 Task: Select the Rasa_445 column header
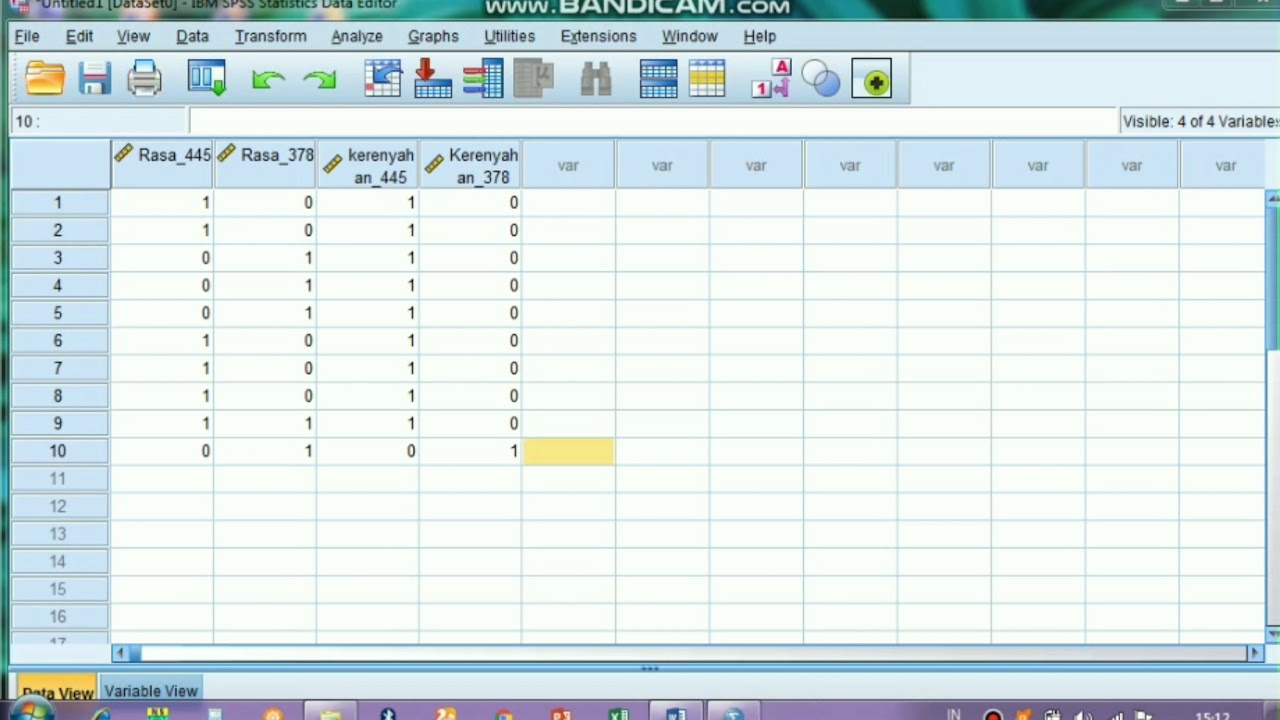[162, 165]
